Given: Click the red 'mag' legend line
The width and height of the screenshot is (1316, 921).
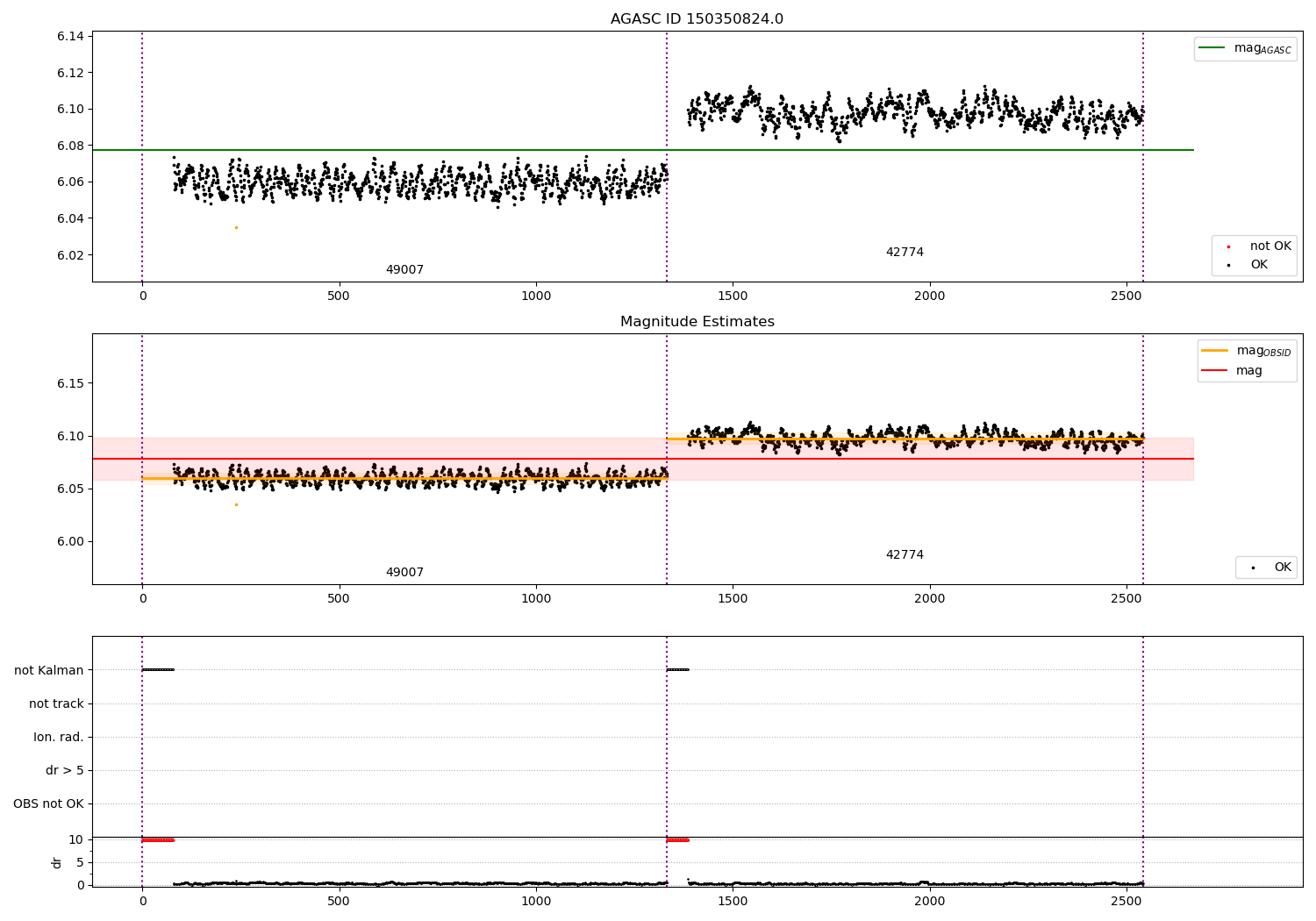Looking at the screenshot, I should (1214, 371).
